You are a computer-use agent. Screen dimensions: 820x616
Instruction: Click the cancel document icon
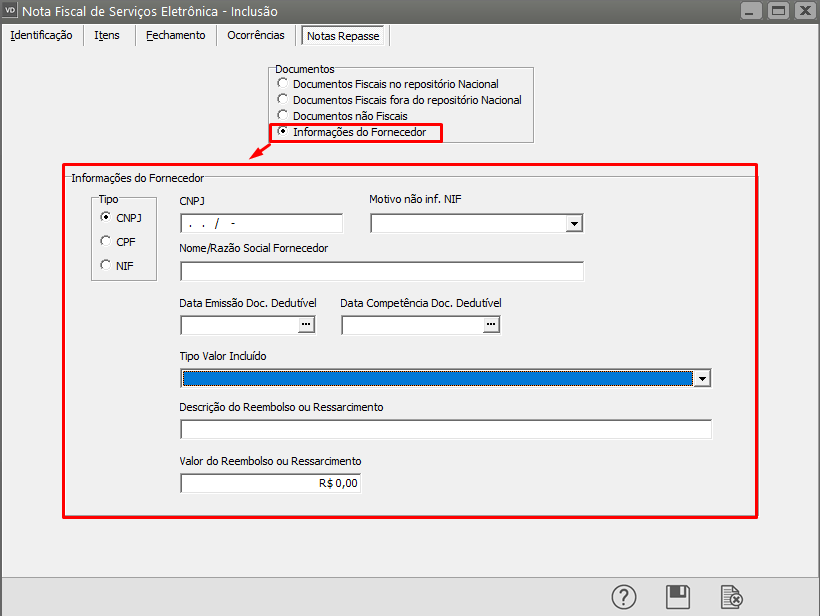coord(732,597)
